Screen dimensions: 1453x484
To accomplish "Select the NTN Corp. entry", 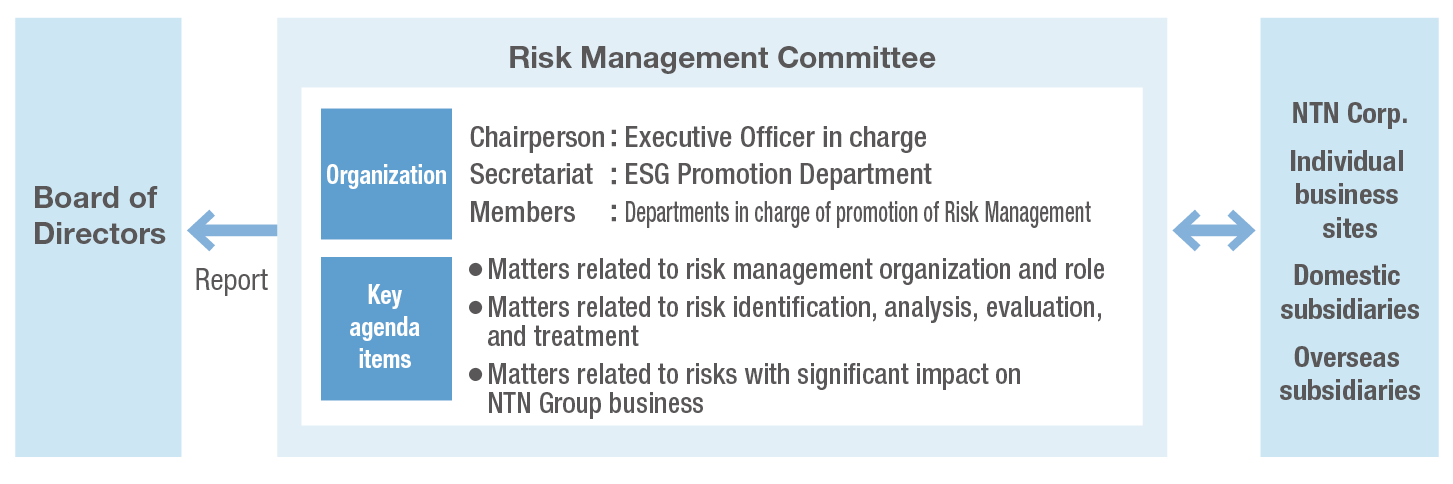I will [1349, 114].
